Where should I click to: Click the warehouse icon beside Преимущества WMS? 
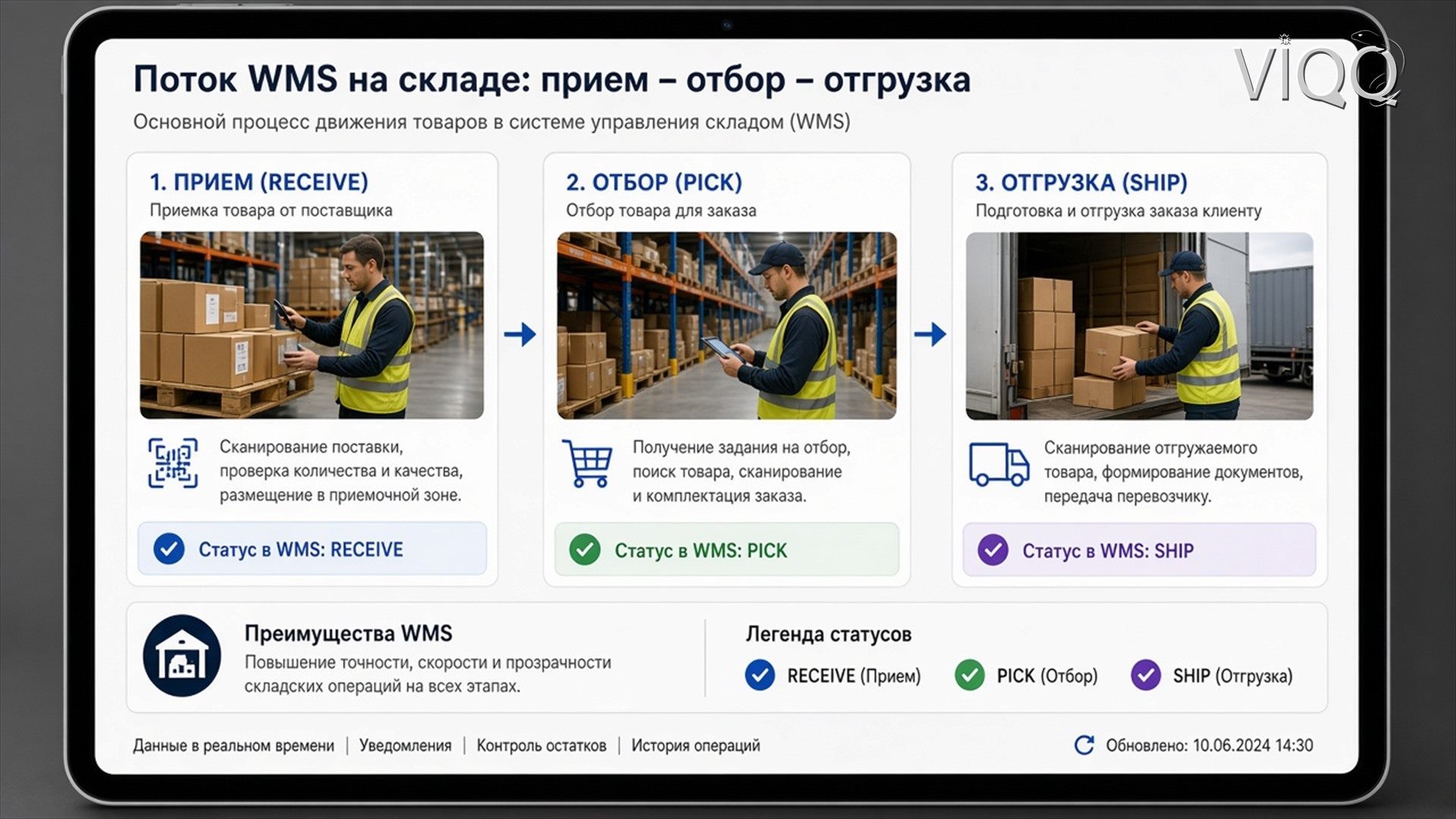182,656
